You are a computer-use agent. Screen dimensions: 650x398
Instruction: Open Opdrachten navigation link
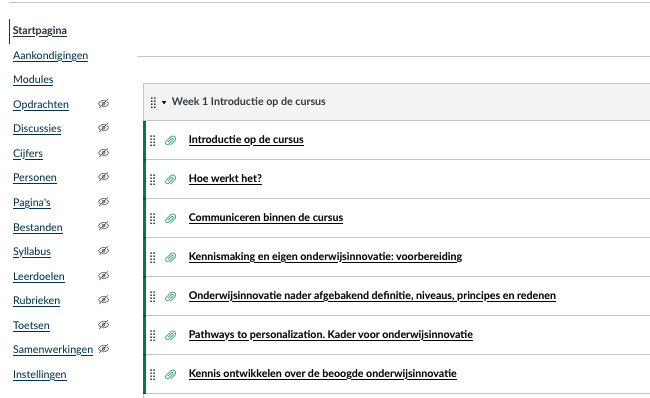41,104
